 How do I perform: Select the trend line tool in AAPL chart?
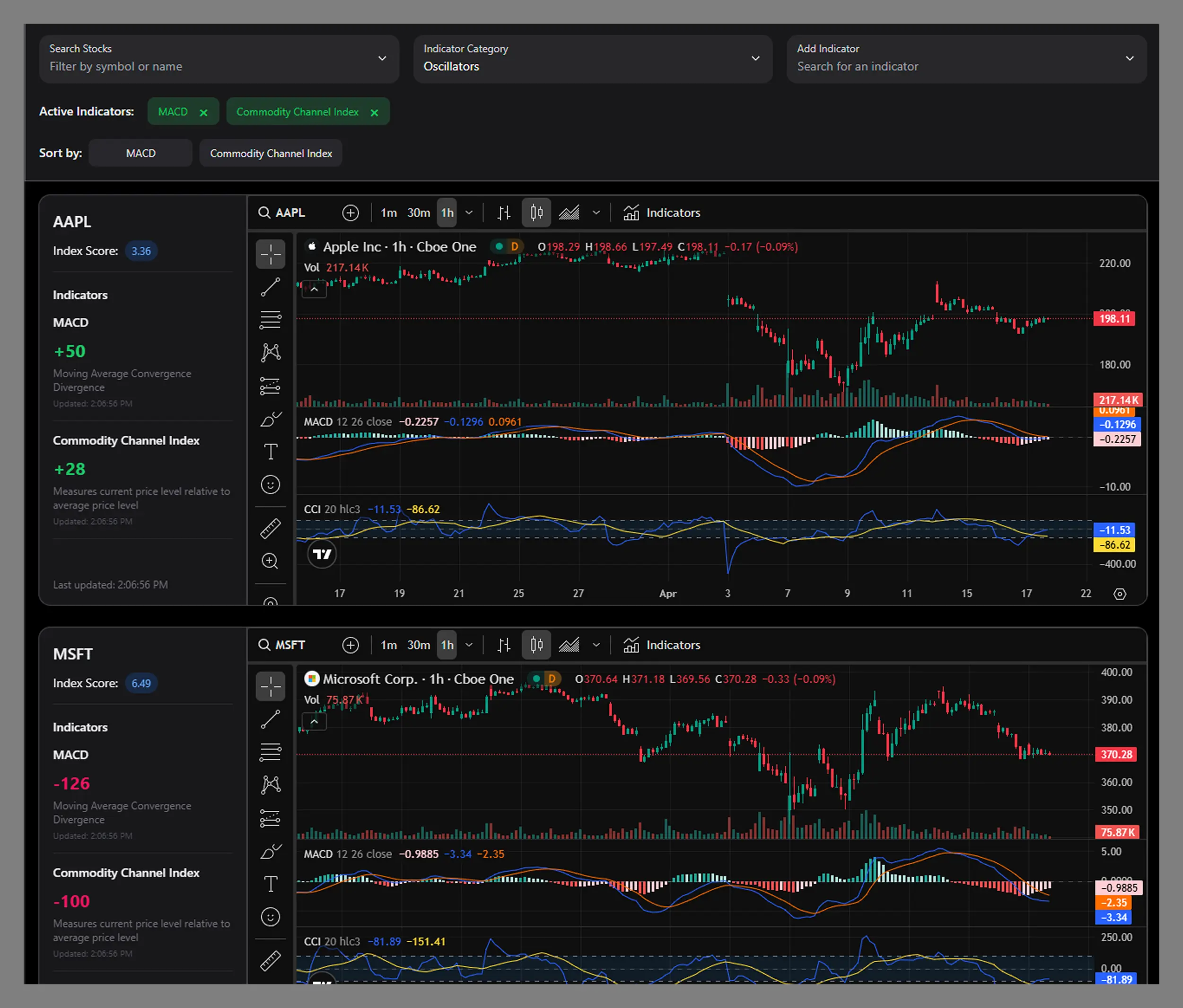[x=271, y=287]
